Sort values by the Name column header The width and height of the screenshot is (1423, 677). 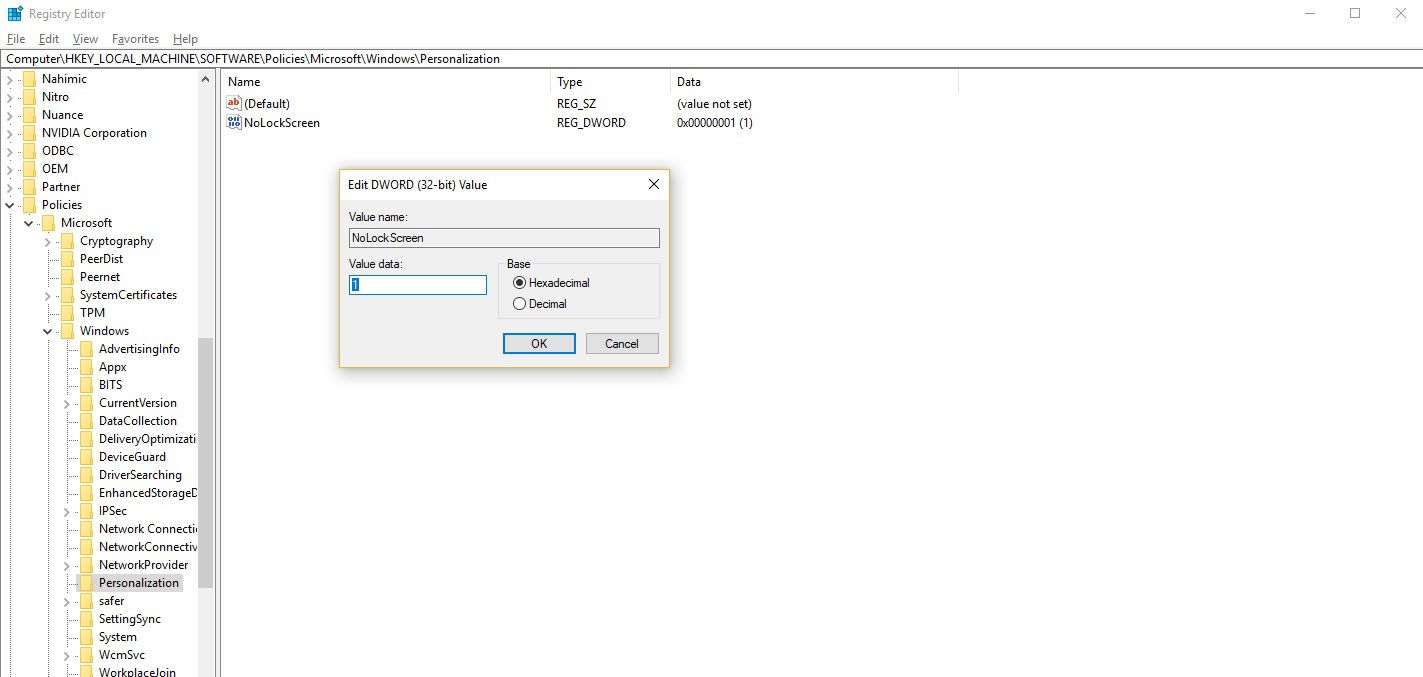(386, 82)
